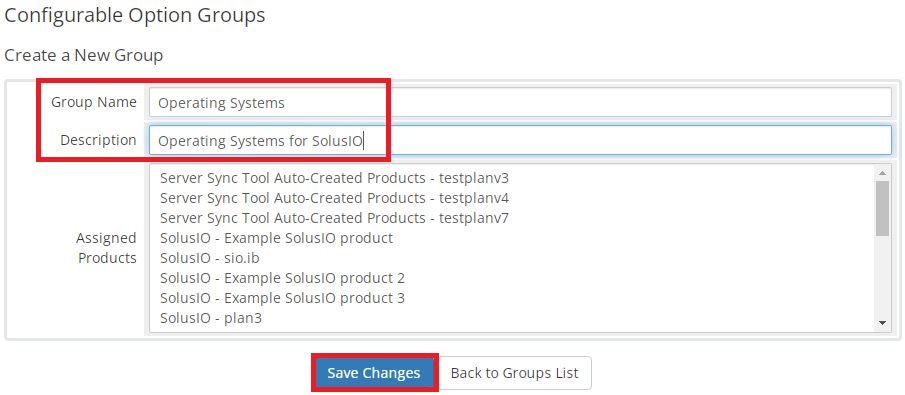Click scrollbar track below the thumb
This screenshot has height=395, width=905.
point(882,276)
